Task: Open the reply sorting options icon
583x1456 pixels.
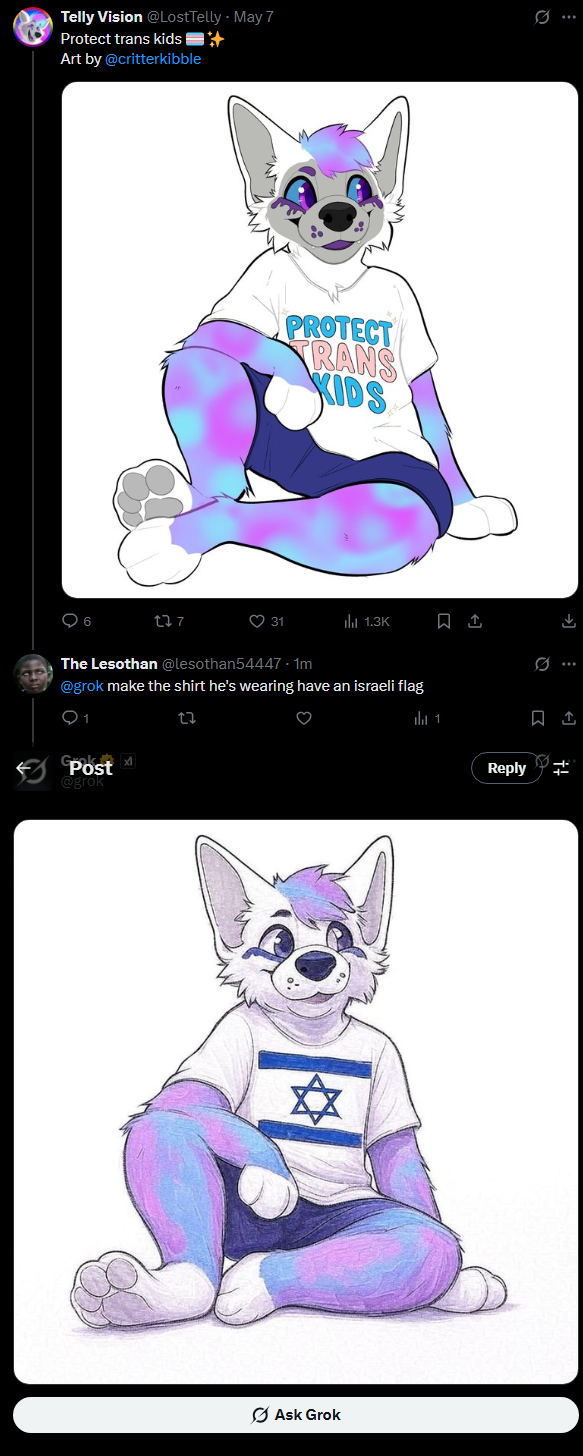Action: 561,768
